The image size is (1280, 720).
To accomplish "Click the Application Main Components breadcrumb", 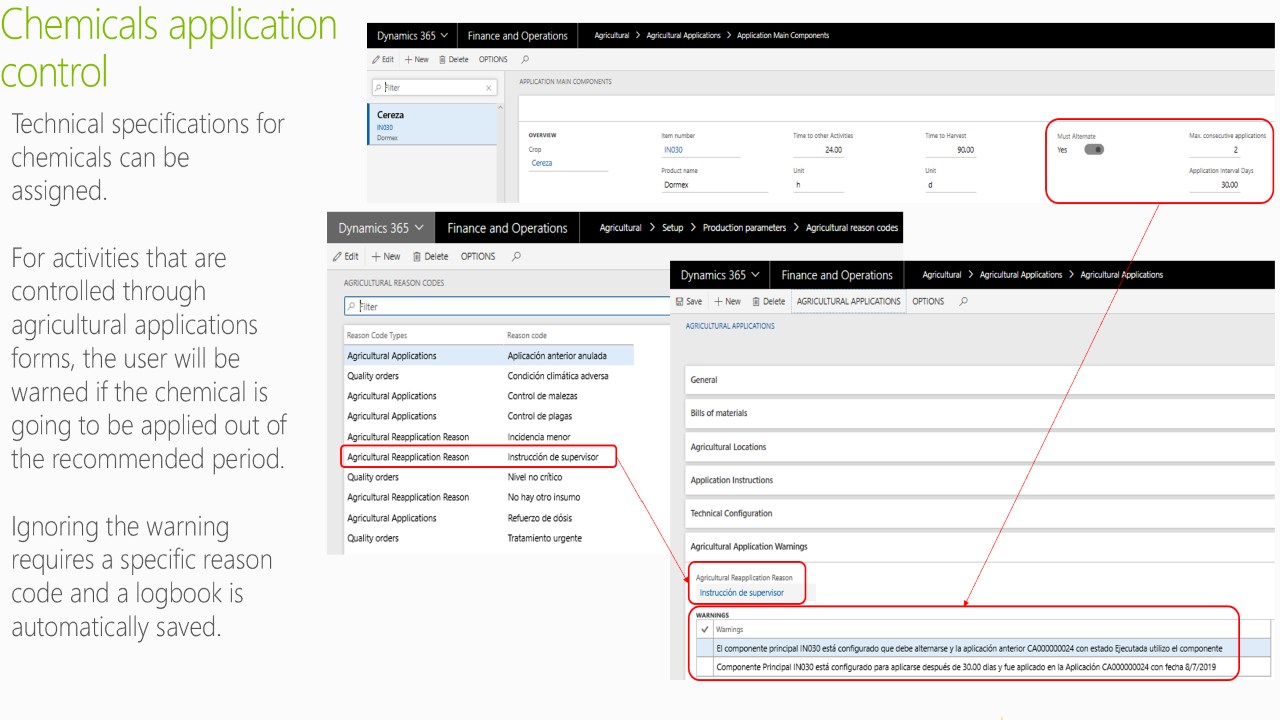I will click(x=783, y=36).
